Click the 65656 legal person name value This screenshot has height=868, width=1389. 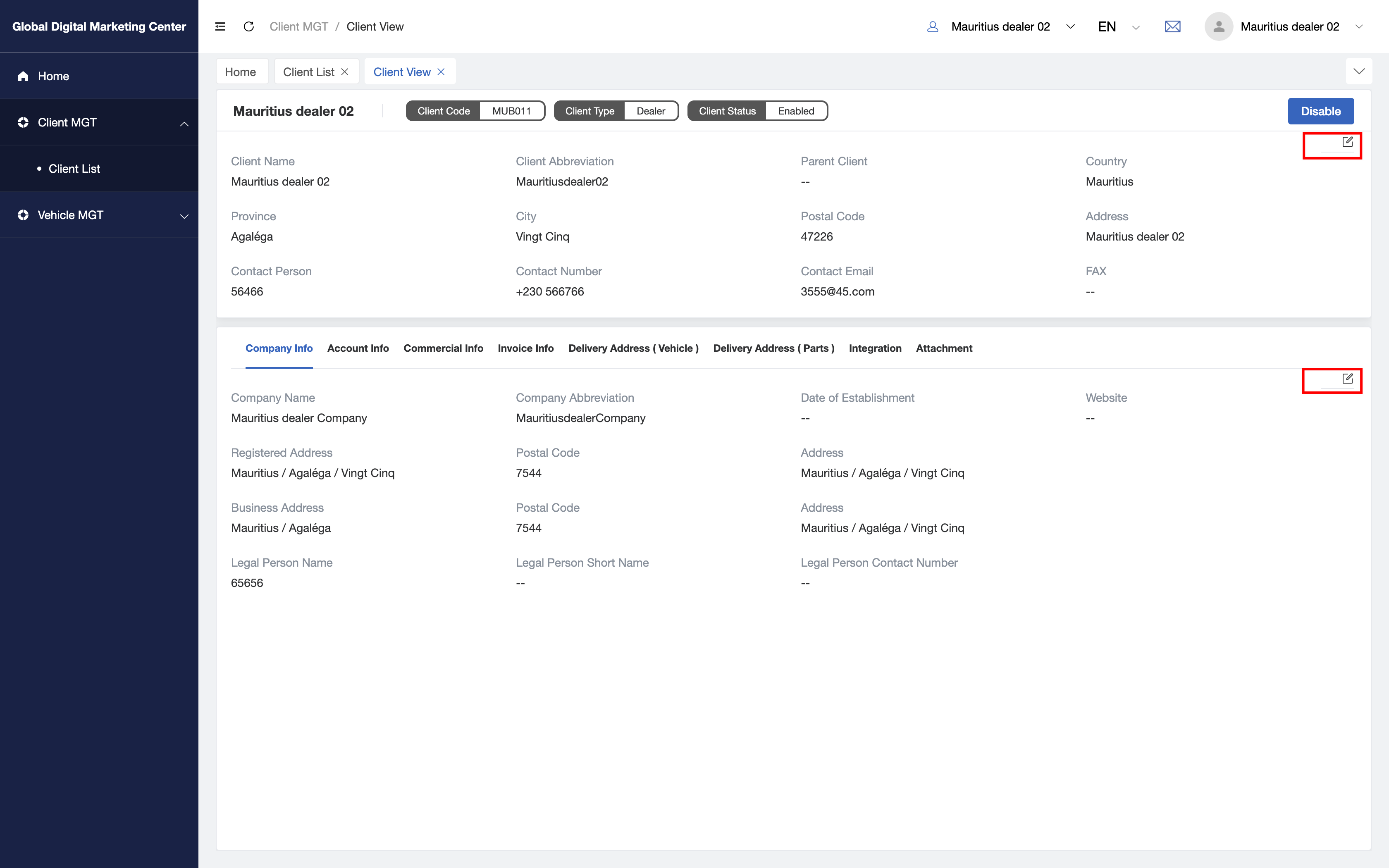click(247, 583)
